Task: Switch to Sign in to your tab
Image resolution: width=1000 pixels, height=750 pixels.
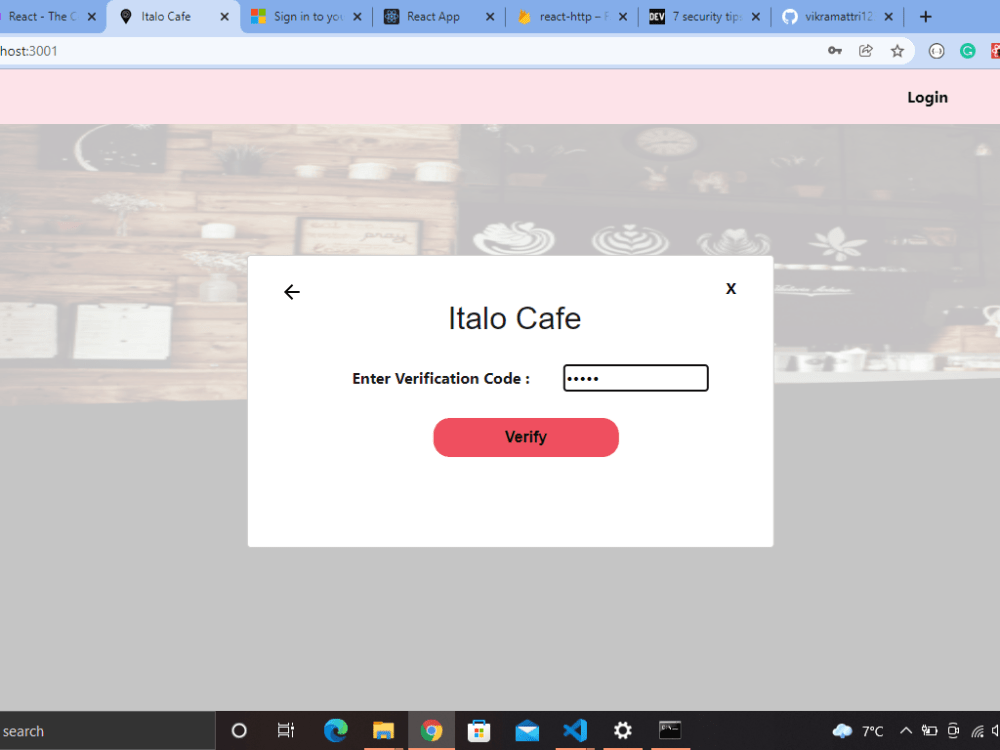Action: [308, 17]
